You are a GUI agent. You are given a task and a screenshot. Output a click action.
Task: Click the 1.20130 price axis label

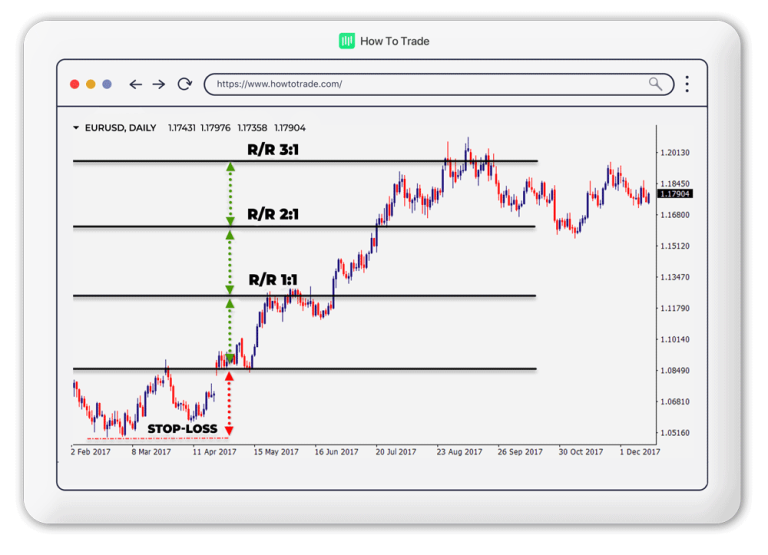click(x=676, y=153)
